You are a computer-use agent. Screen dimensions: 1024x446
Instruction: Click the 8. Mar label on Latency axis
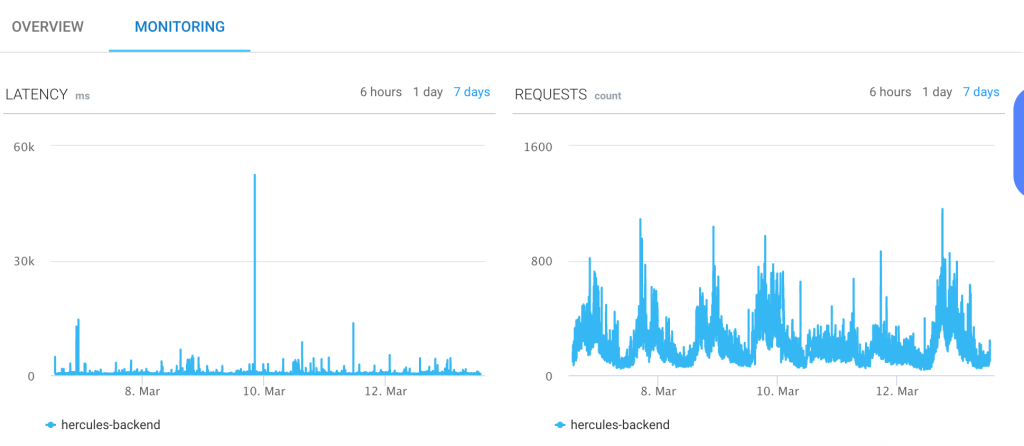141,392
